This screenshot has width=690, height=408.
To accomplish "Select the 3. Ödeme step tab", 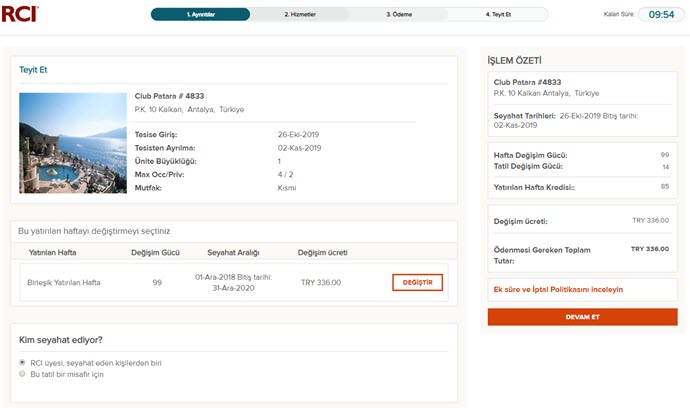I will (x=399, y=14).
